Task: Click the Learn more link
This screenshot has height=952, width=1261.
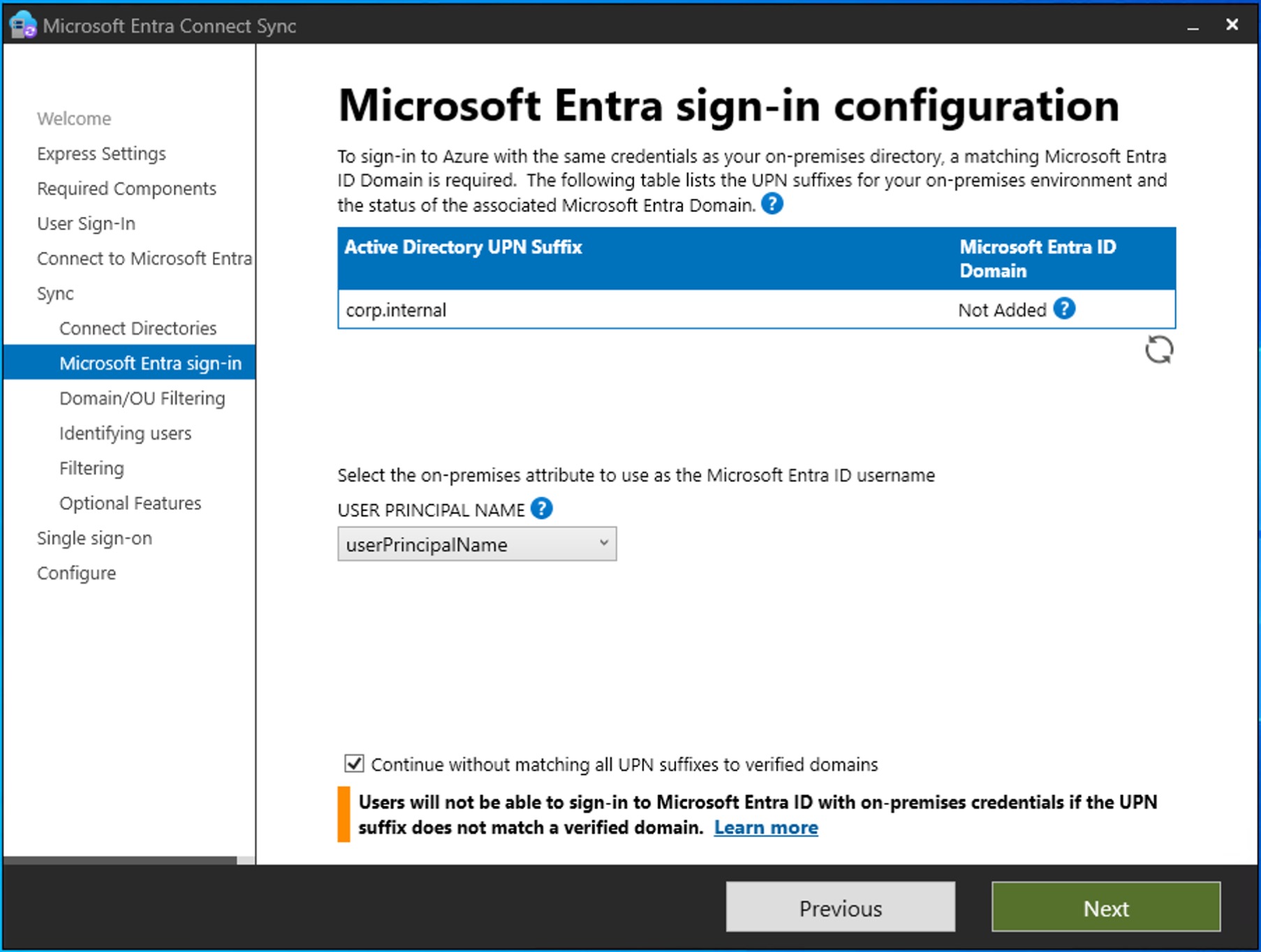Action: pyautogui.click(x=765, y=827)
